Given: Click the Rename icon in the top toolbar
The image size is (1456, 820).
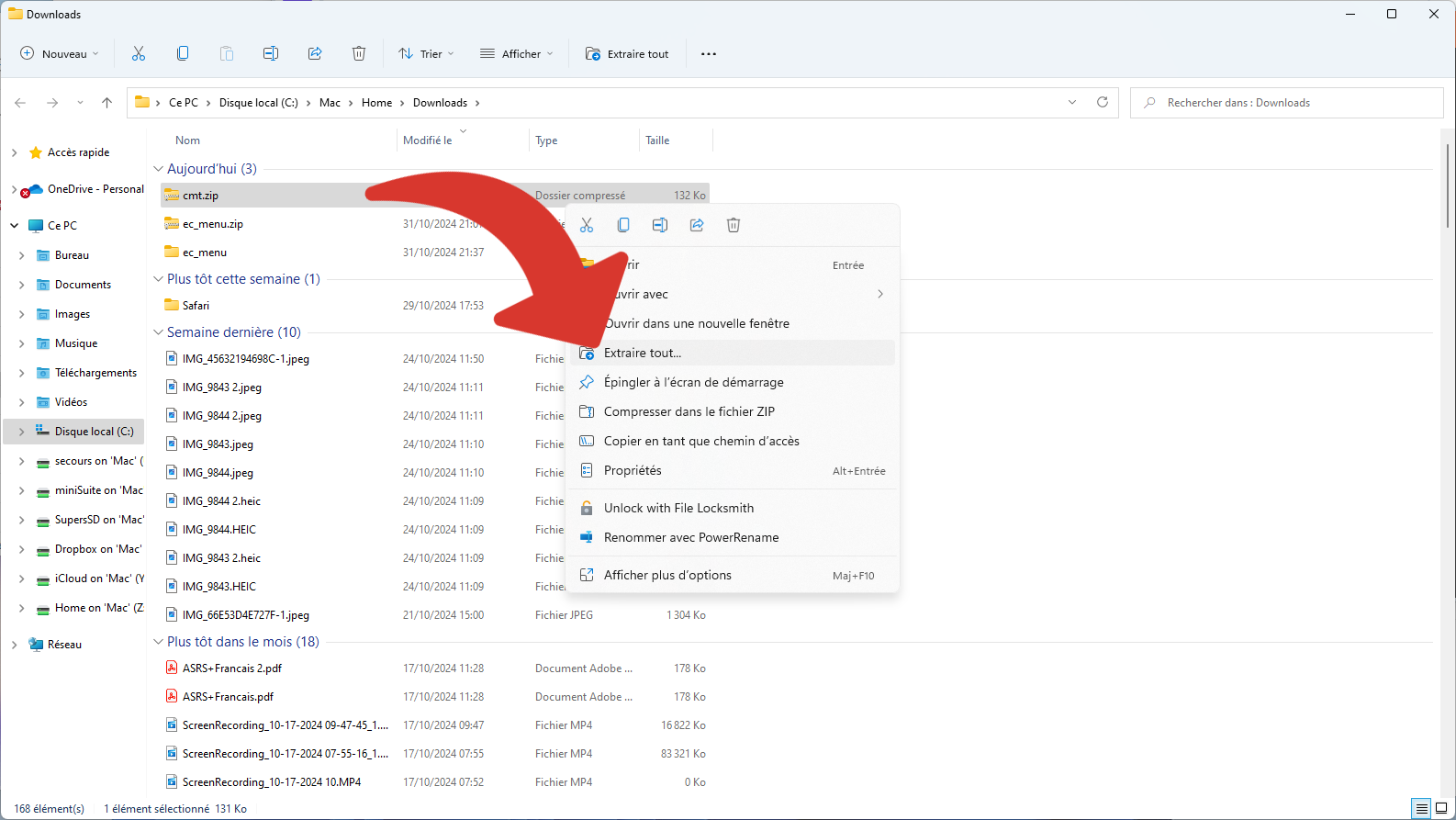Looking at the screenshot, I should point(271,54).
